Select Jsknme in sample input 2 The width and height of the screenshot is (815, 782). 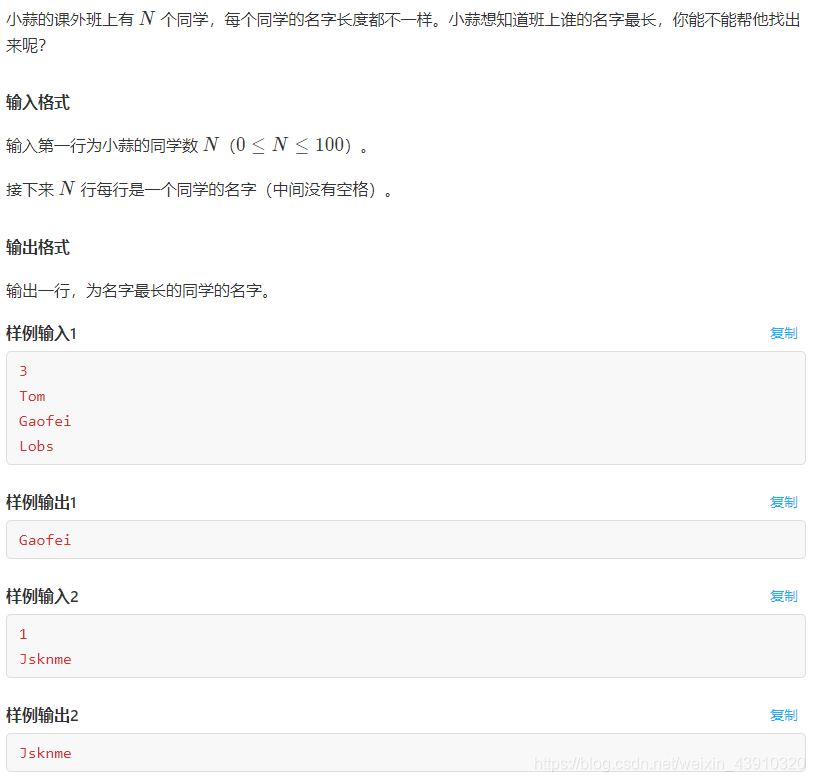pos(45,659)
